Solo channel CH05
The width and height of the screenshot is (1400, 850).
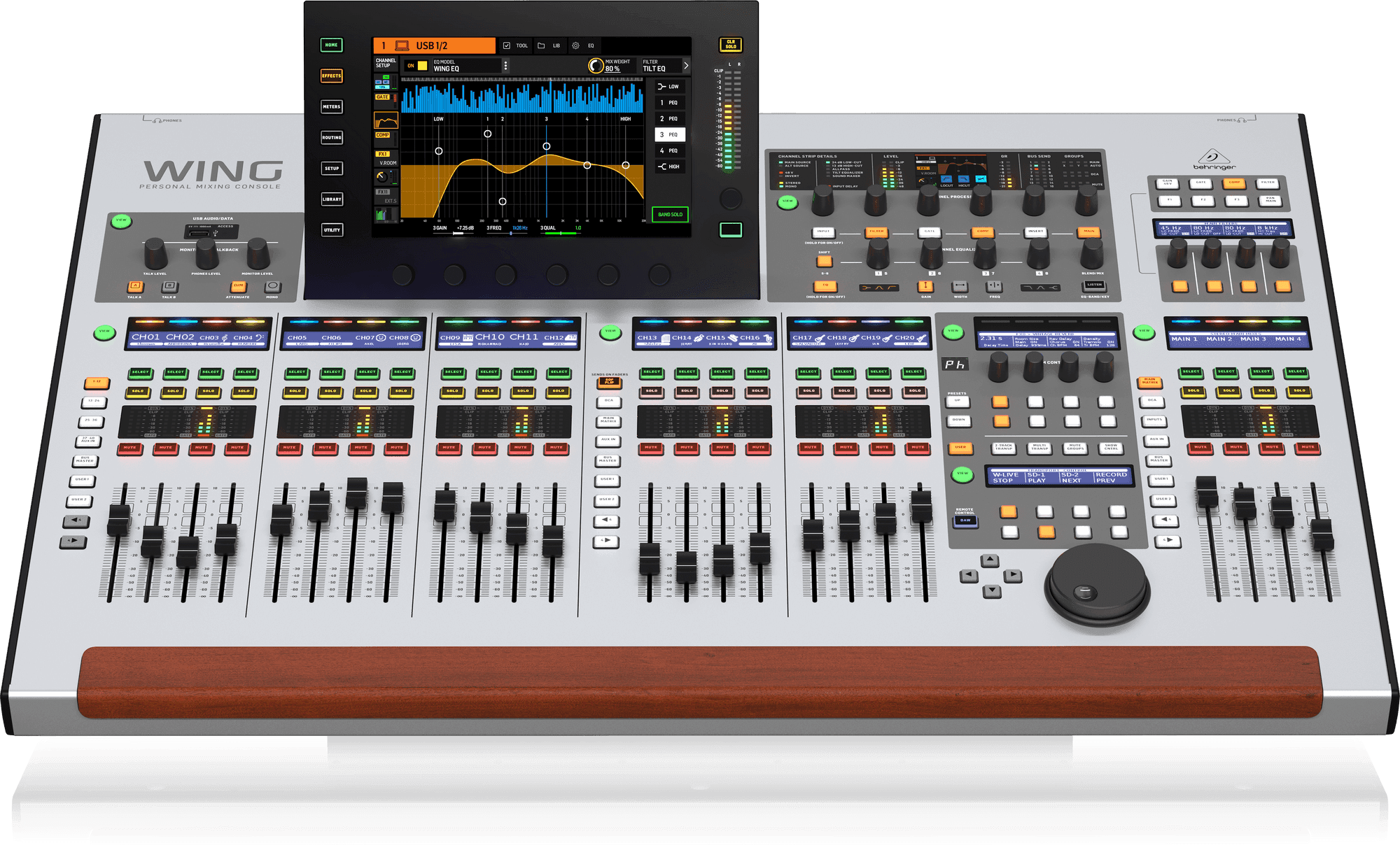[295, 392]
